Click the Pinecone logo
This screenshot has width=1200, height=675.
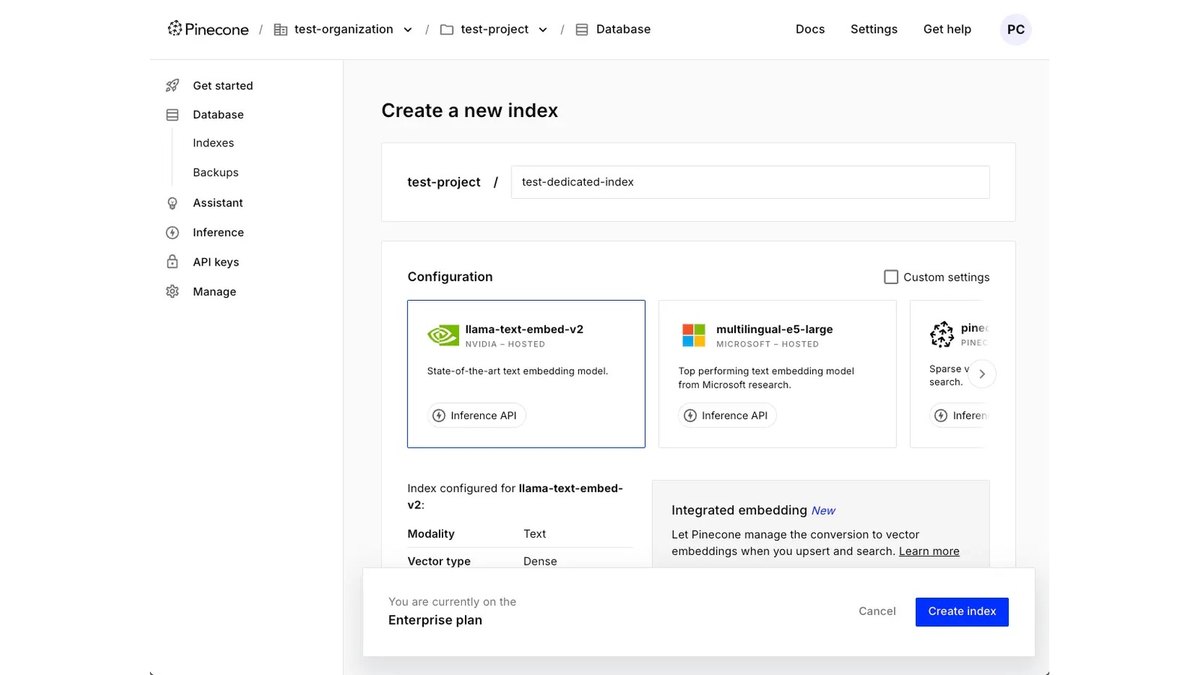point(208,29)
